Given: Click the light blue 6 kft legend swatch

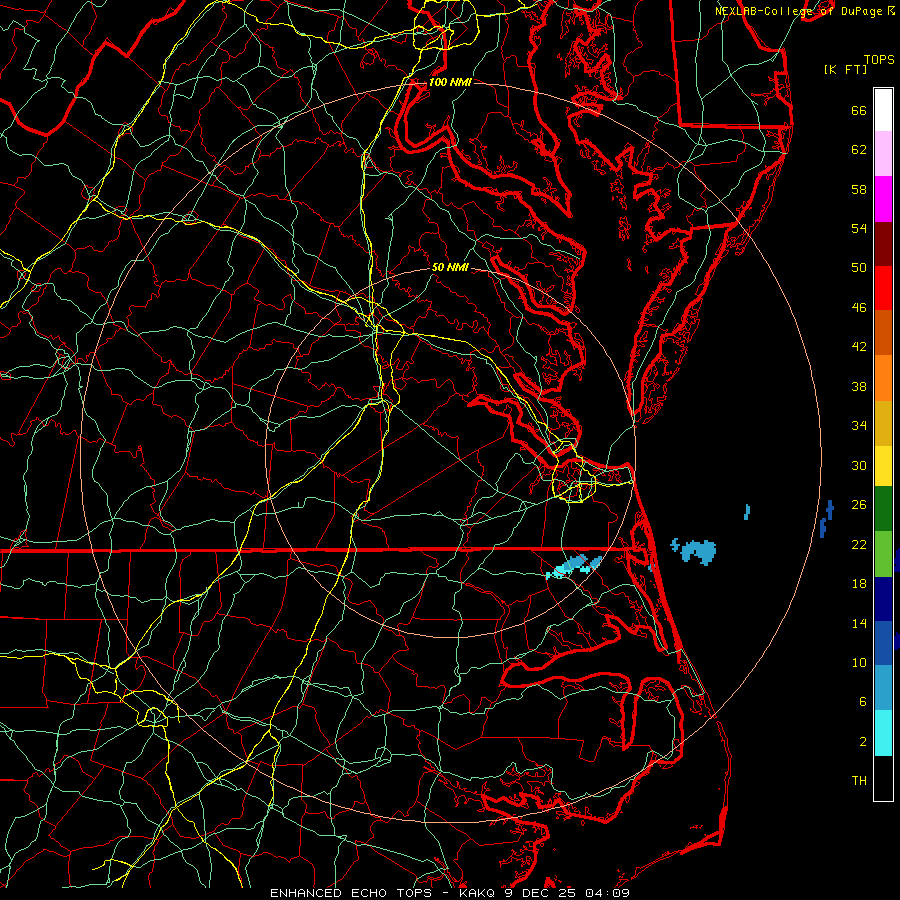Looking at the screenshot, I should tap(883, 688).
